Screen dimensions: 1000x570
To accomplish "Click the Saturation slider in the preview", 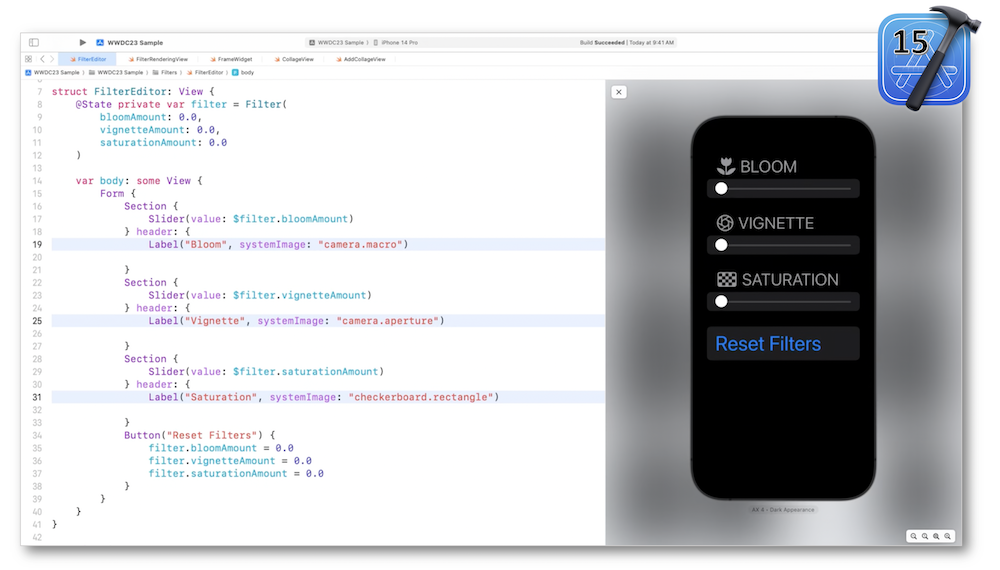I will click(783, 302).
